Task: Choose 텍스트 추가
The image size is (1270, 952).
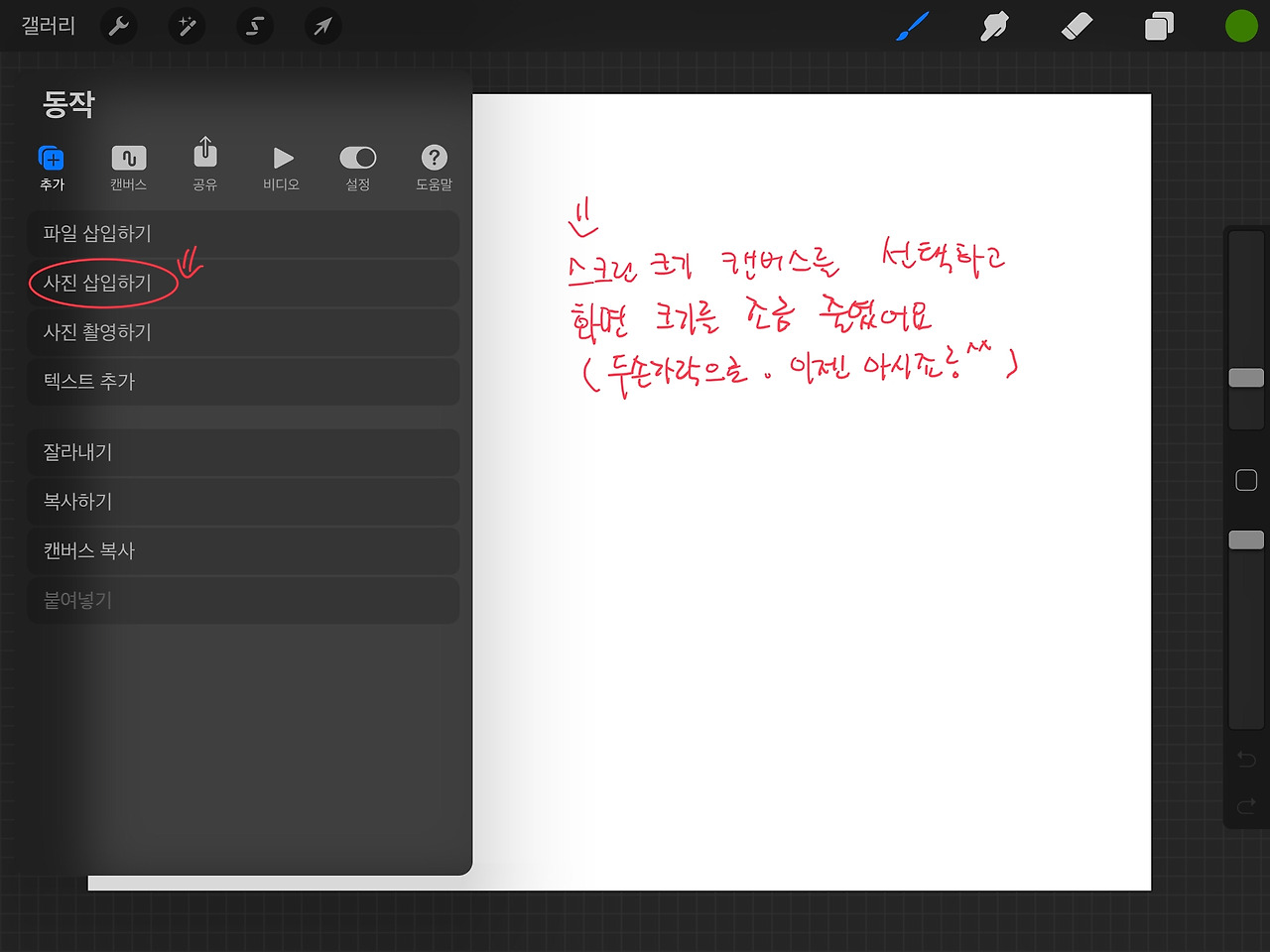Action: click(x=243, y=382)
